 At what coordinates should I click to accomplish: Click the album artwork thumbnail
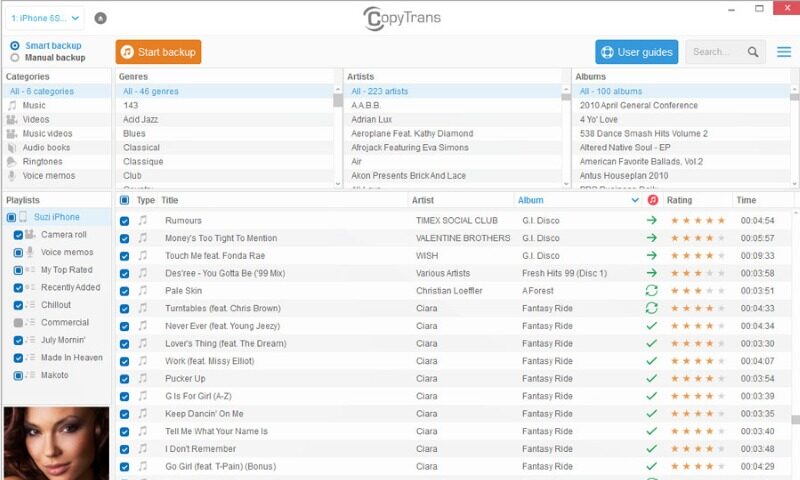pyautogui.click(x=56, y=443)
